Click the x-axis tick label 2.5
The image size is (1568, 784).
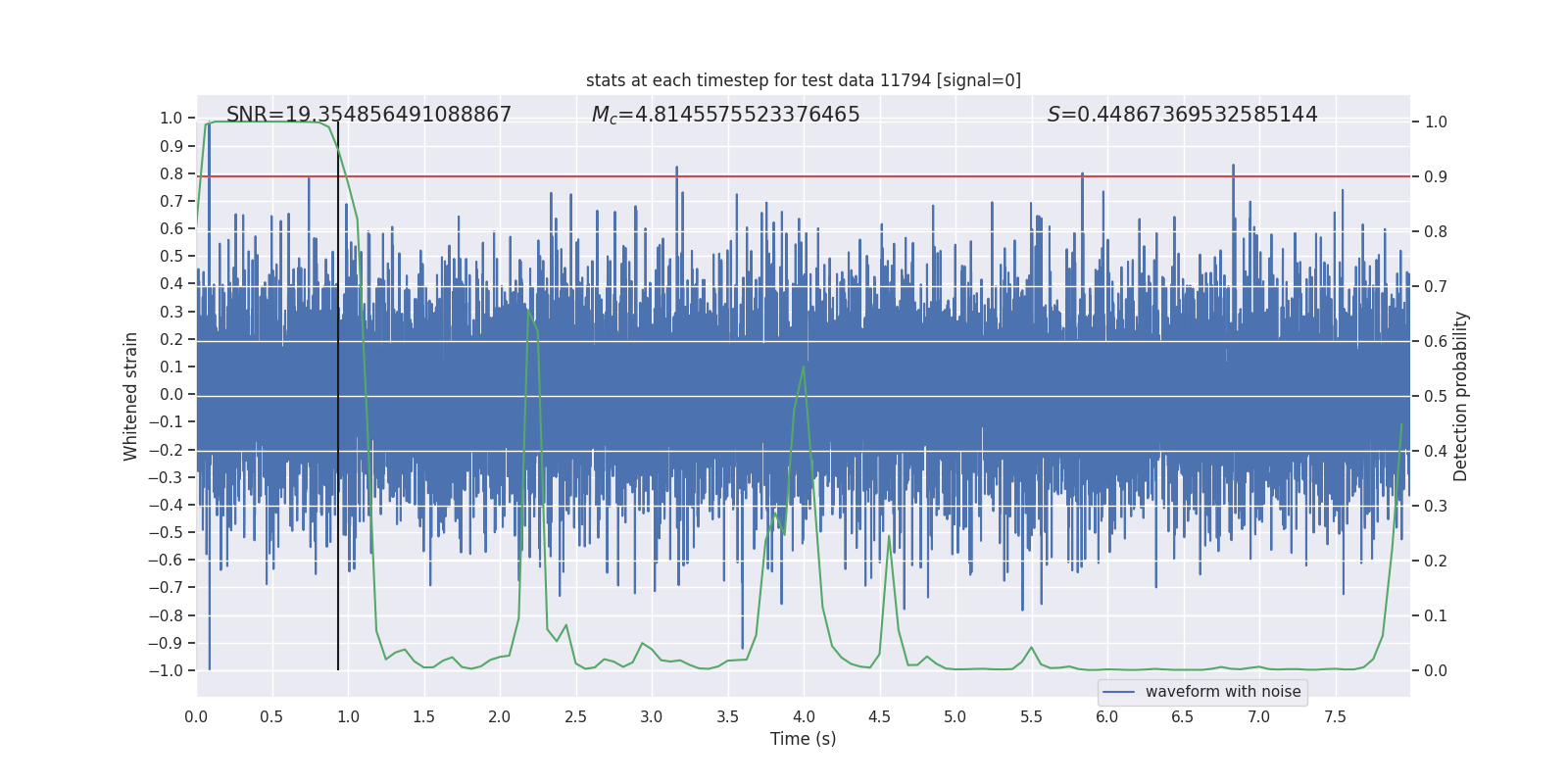pyautogui.click(x=575, y=717)
